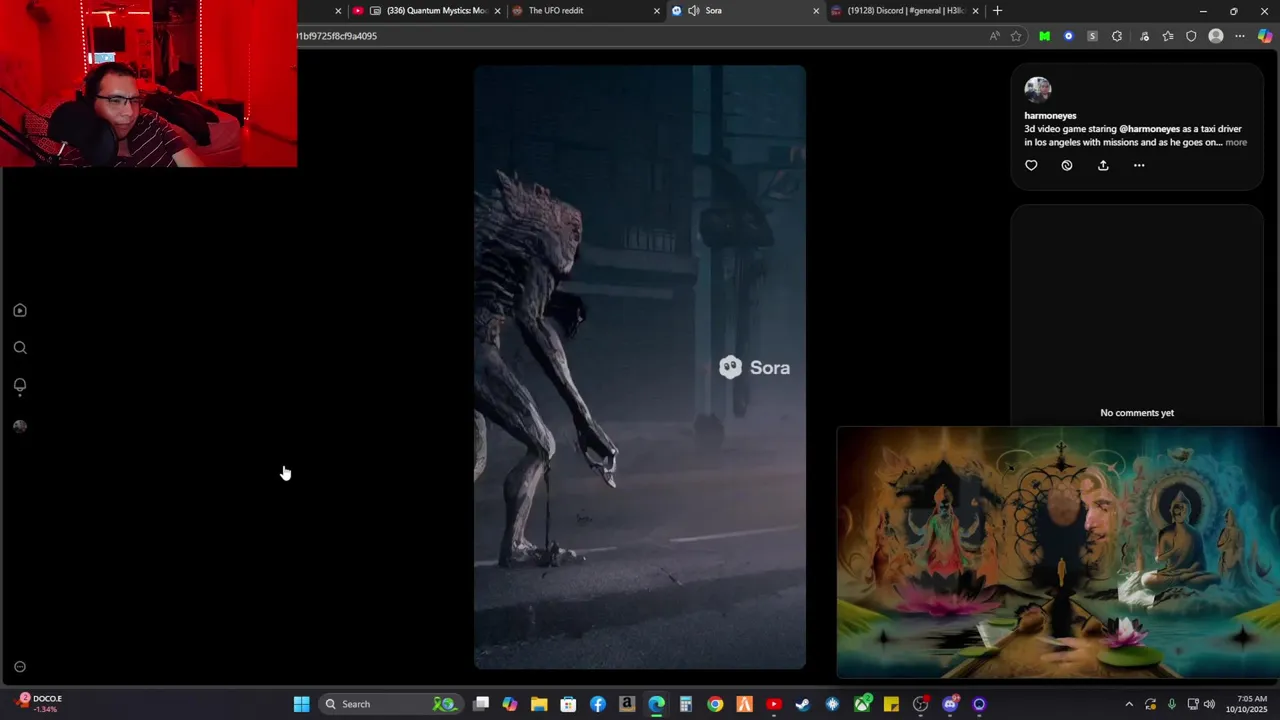Open the Copilot app from the taskbar
The image size is (1280, 720).
click(x=510, y=704)
